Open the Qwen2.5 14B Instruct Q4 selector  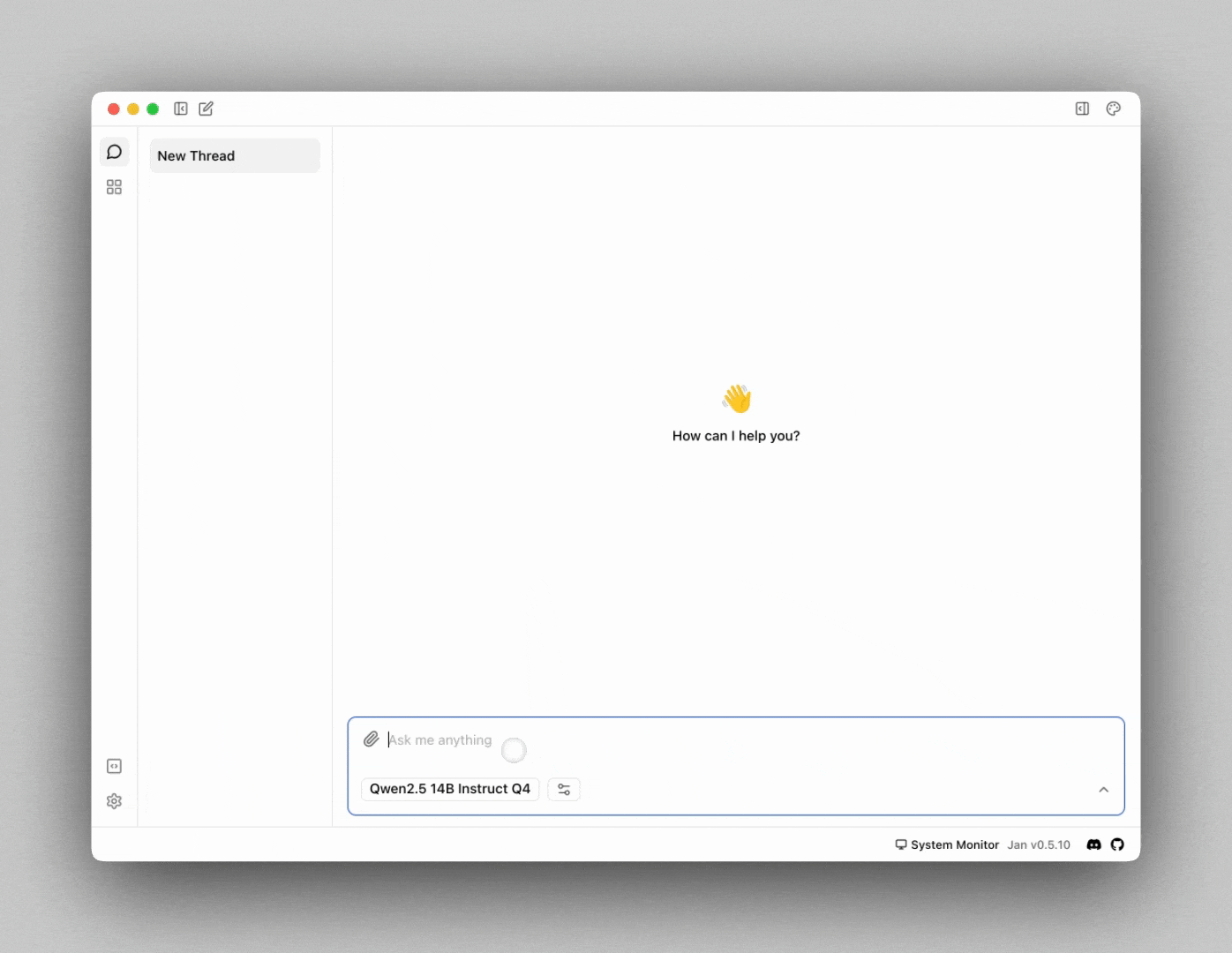coord(449,789)
